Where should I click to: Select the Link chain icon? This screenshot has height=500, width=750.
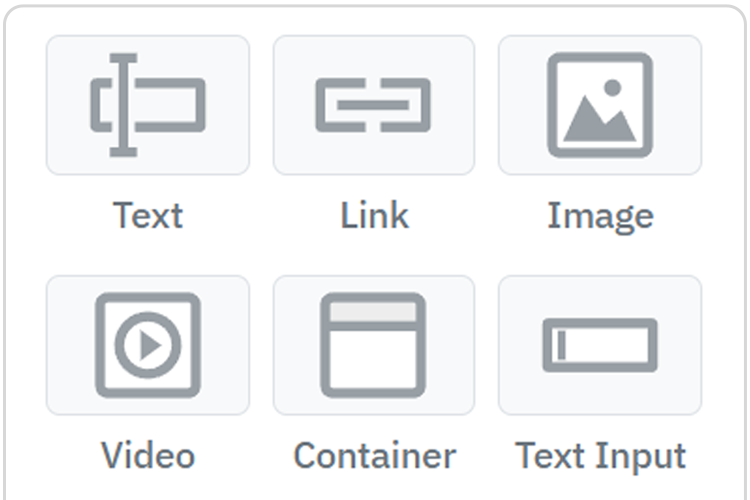tap(373, 105)
